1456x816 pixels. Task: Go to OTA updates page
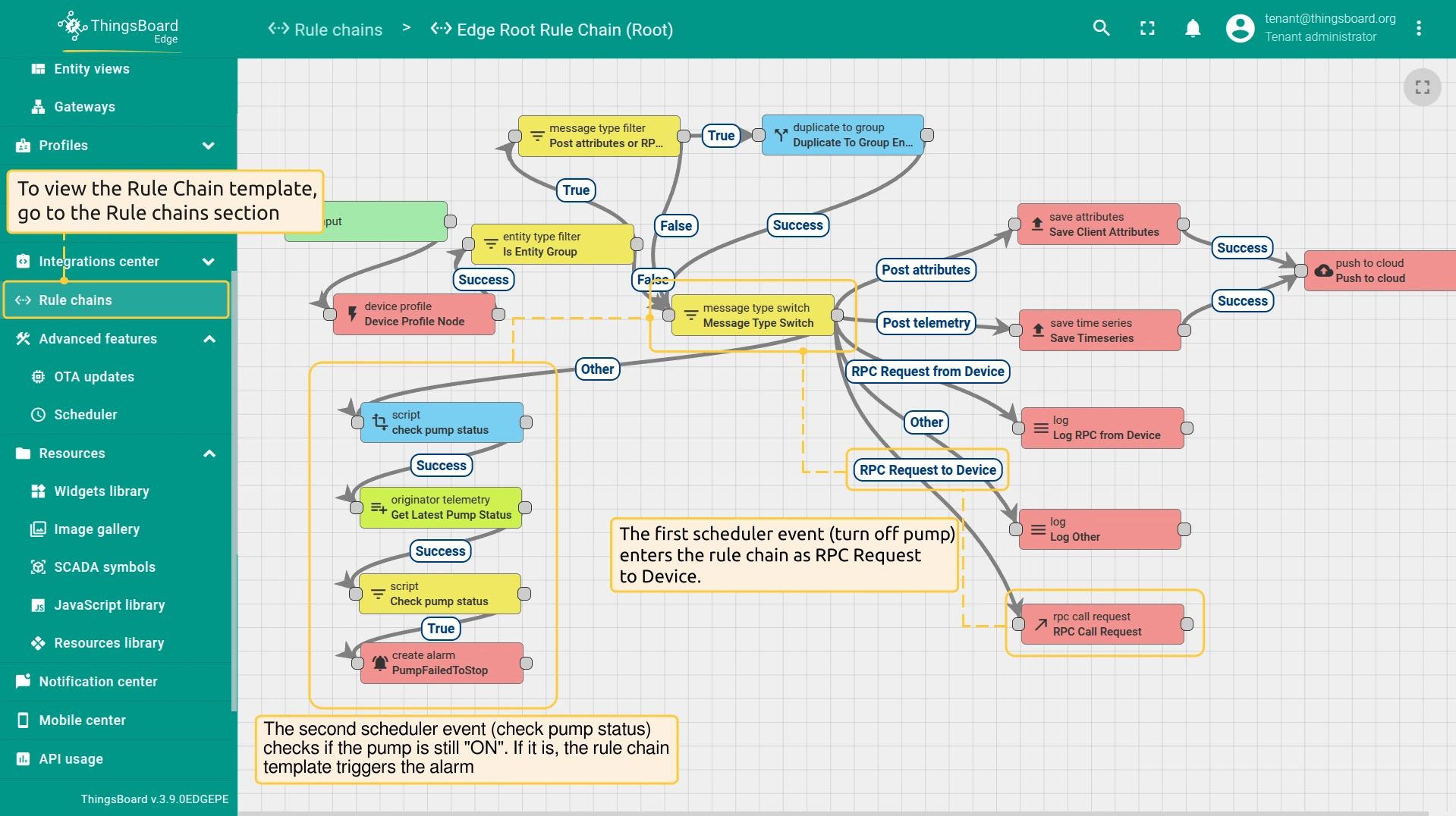tap(93, 377)
